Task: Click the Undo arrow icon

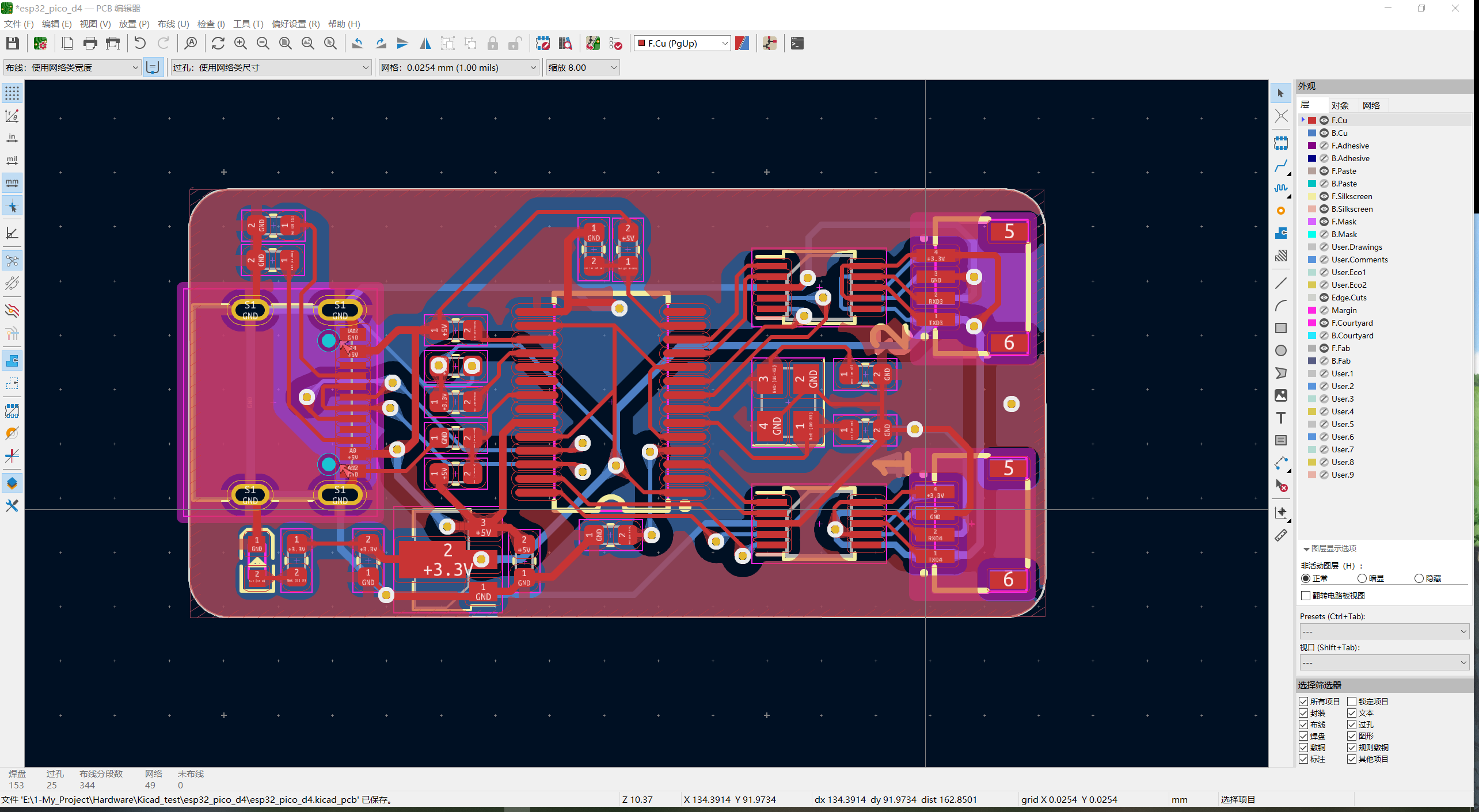Action: pyautogui.click(x=140, y=43)
